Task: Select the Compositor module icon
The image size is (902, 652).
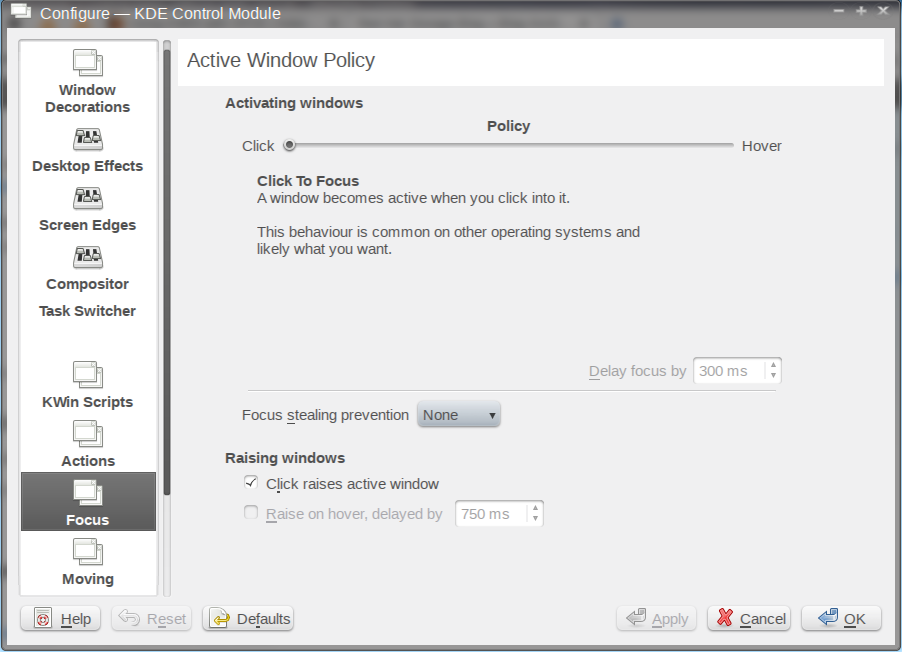Action: pyautogui.click(x=88, y=257)
